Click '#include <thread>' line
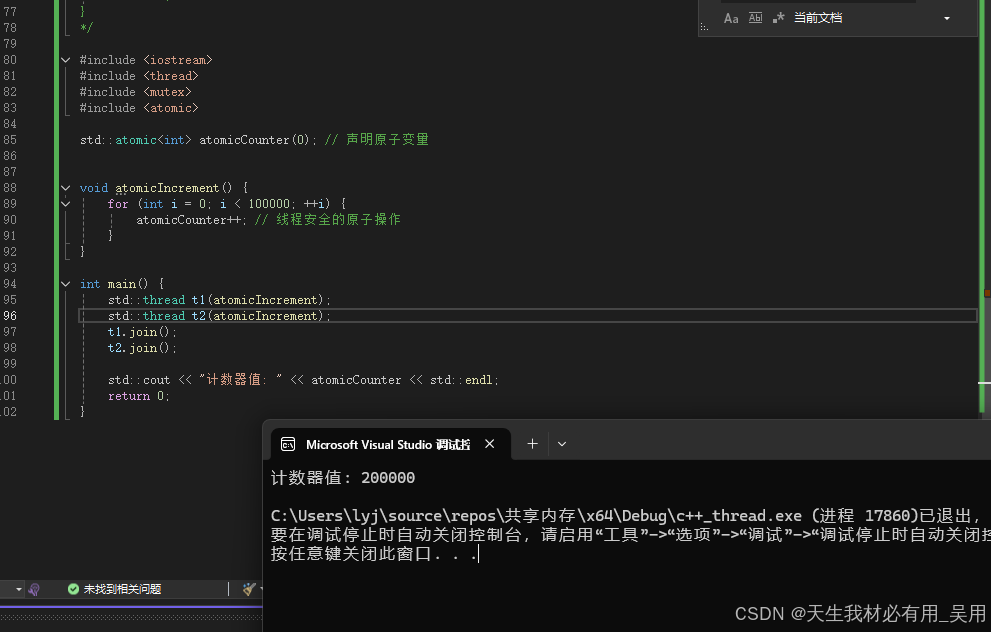Viewport: 991px width, 632px height. 139,76
